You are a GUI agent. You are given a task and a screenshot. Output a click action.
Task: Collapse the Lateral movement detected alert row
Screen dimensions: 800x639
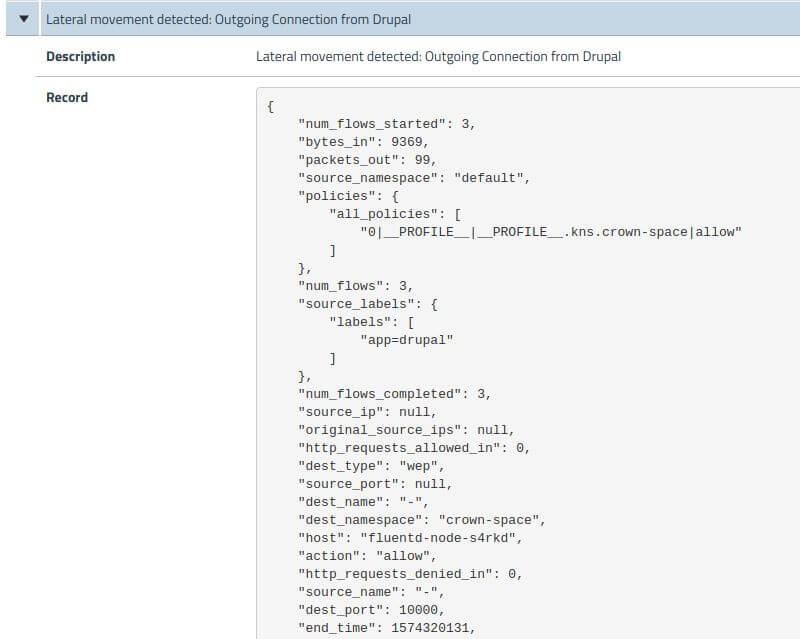23,19
